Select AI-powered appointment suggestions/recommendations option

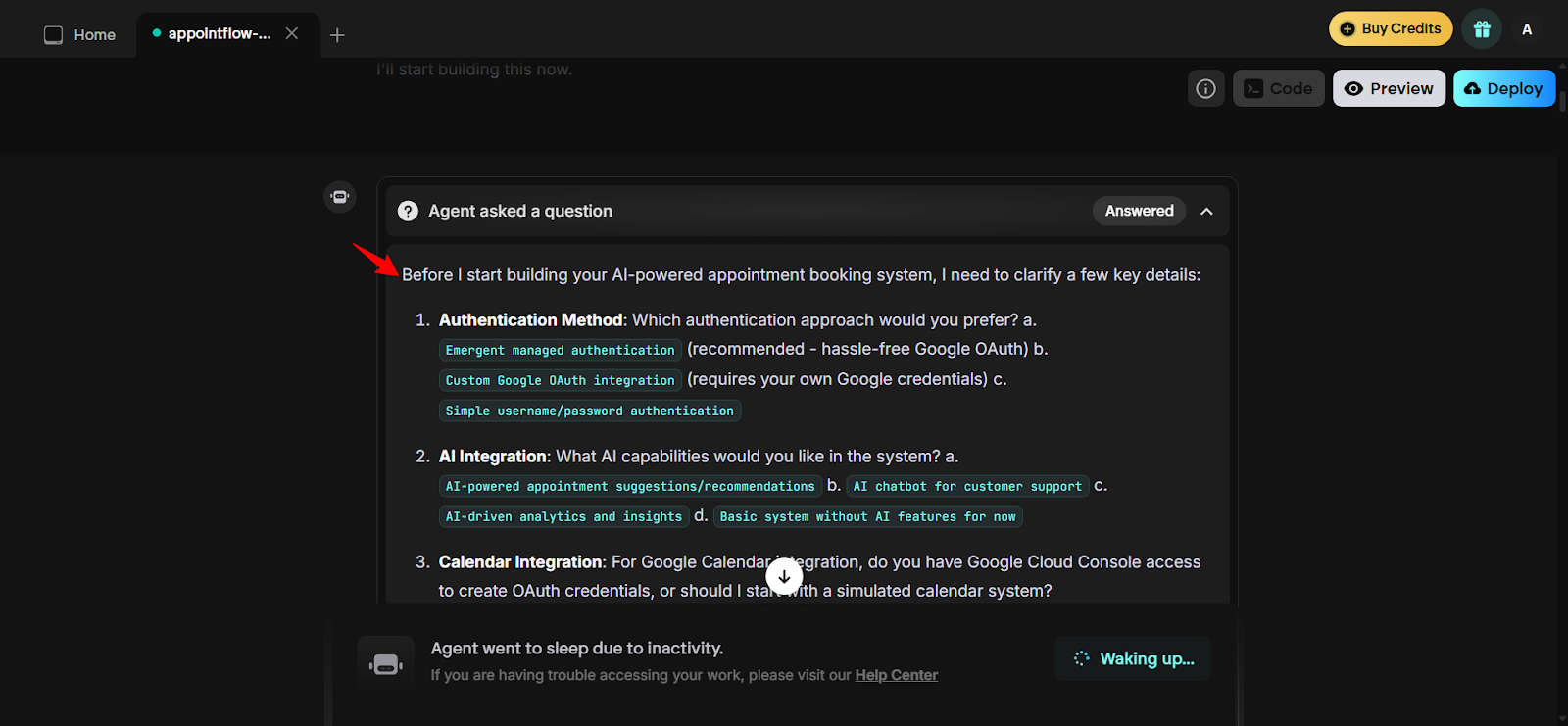(630, 486)
